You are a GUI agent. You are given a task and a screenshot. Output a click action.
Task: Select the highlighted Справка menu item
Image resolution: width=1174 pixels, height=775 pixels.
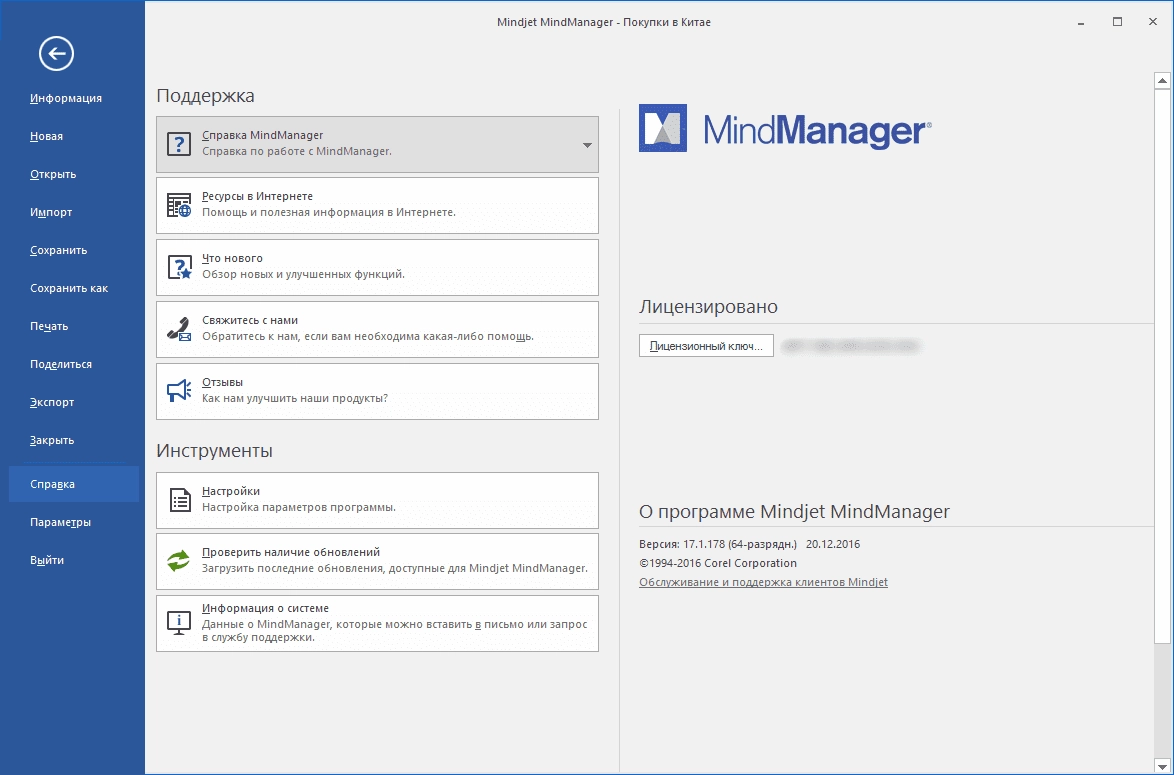(x=73, y=484)
